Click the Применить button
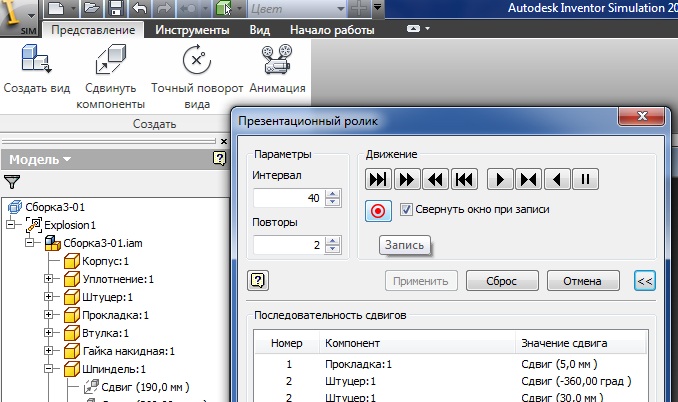The width and height of the screenshot is (678, 402). click(x=421, y=281)
